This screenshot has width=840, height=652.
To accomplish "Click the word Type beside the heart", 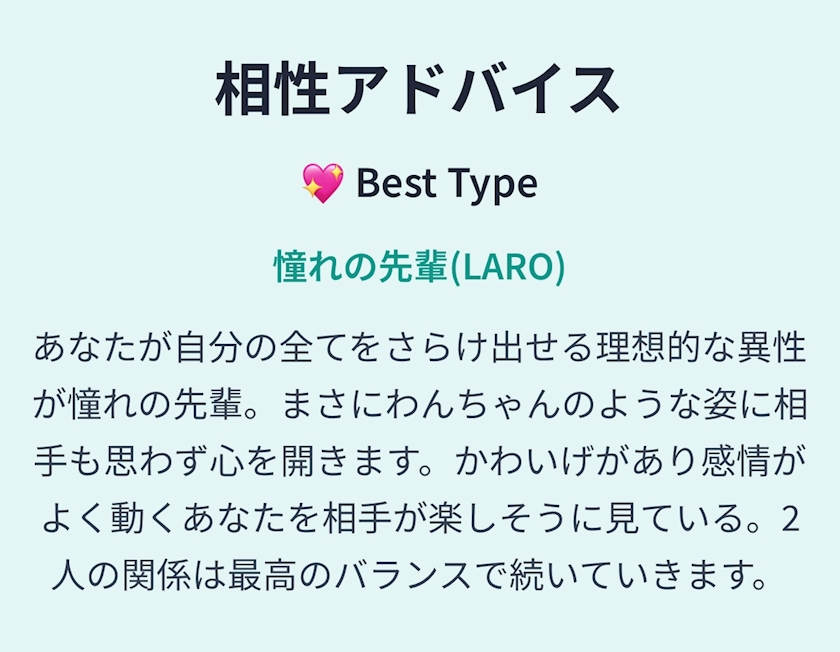I will [490, 184].
